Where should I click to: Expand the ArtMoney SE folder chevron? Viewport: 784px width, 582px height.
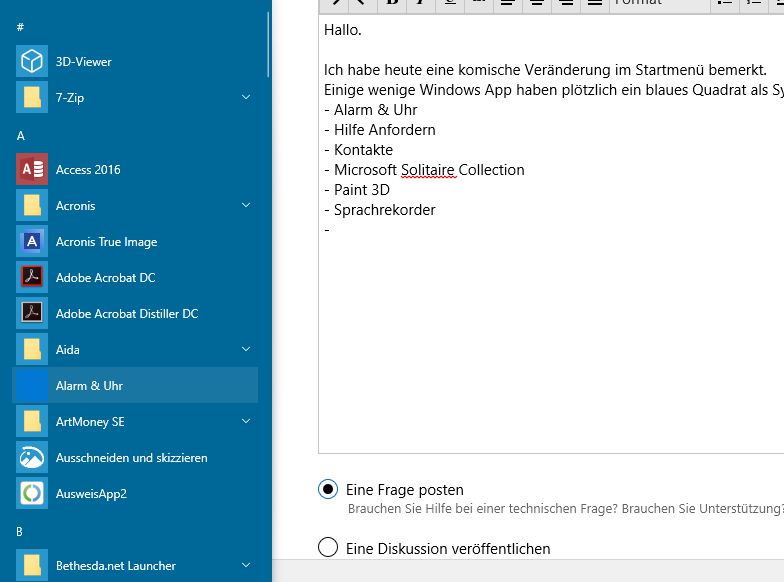pos(246,421)
